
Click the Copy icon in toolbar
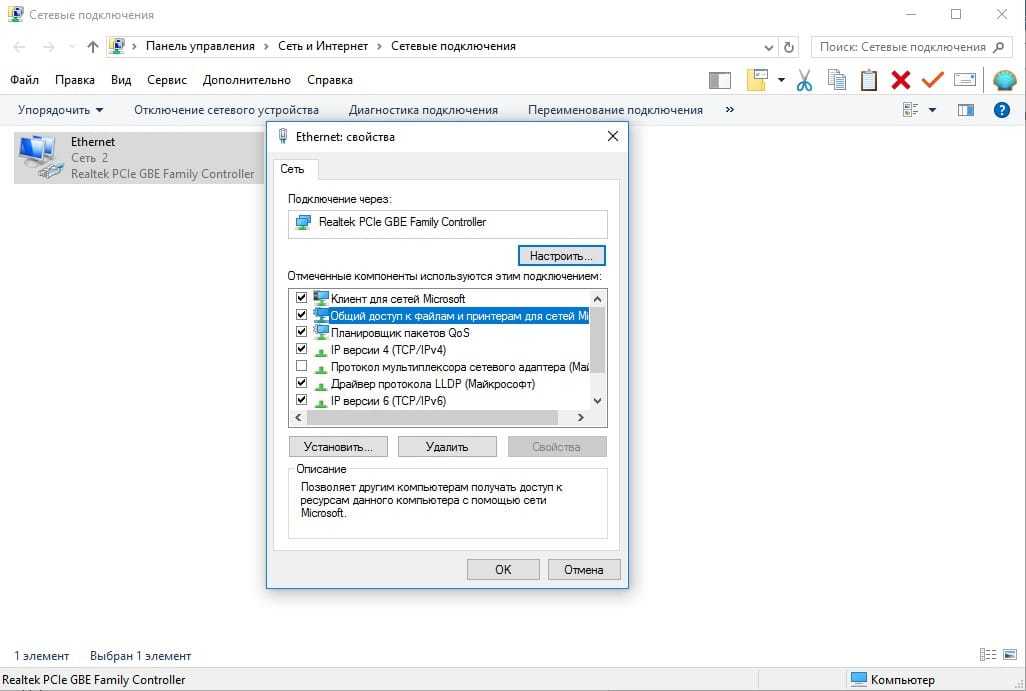(x=837, y=81)
